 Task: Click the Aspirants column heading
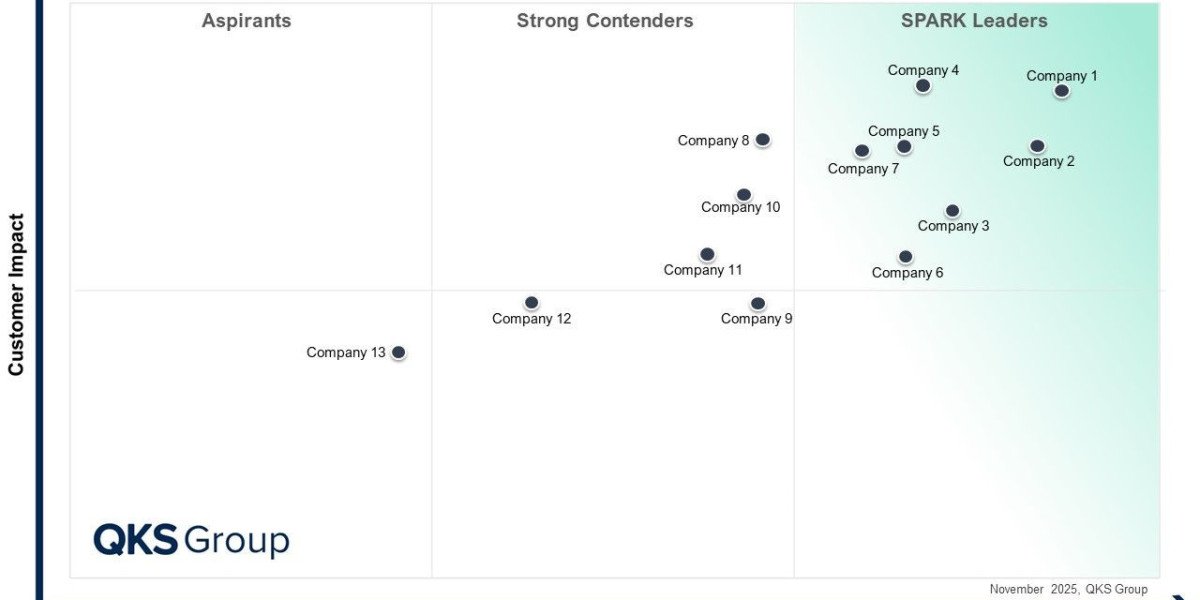click(246, 21)
